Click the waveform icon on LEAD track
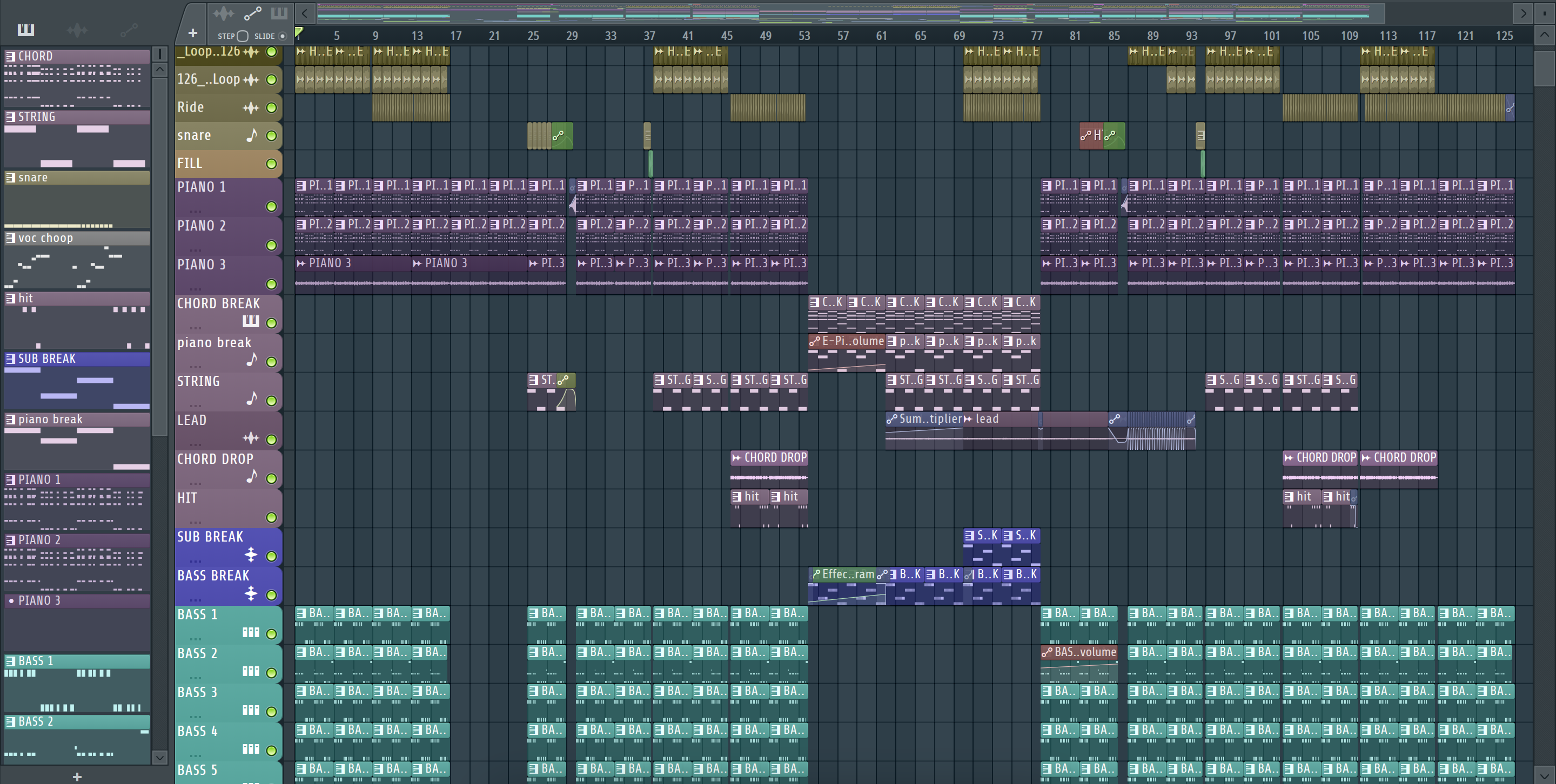The width and height of the screenshot is (1556, 784). click(x=251, y=438)
